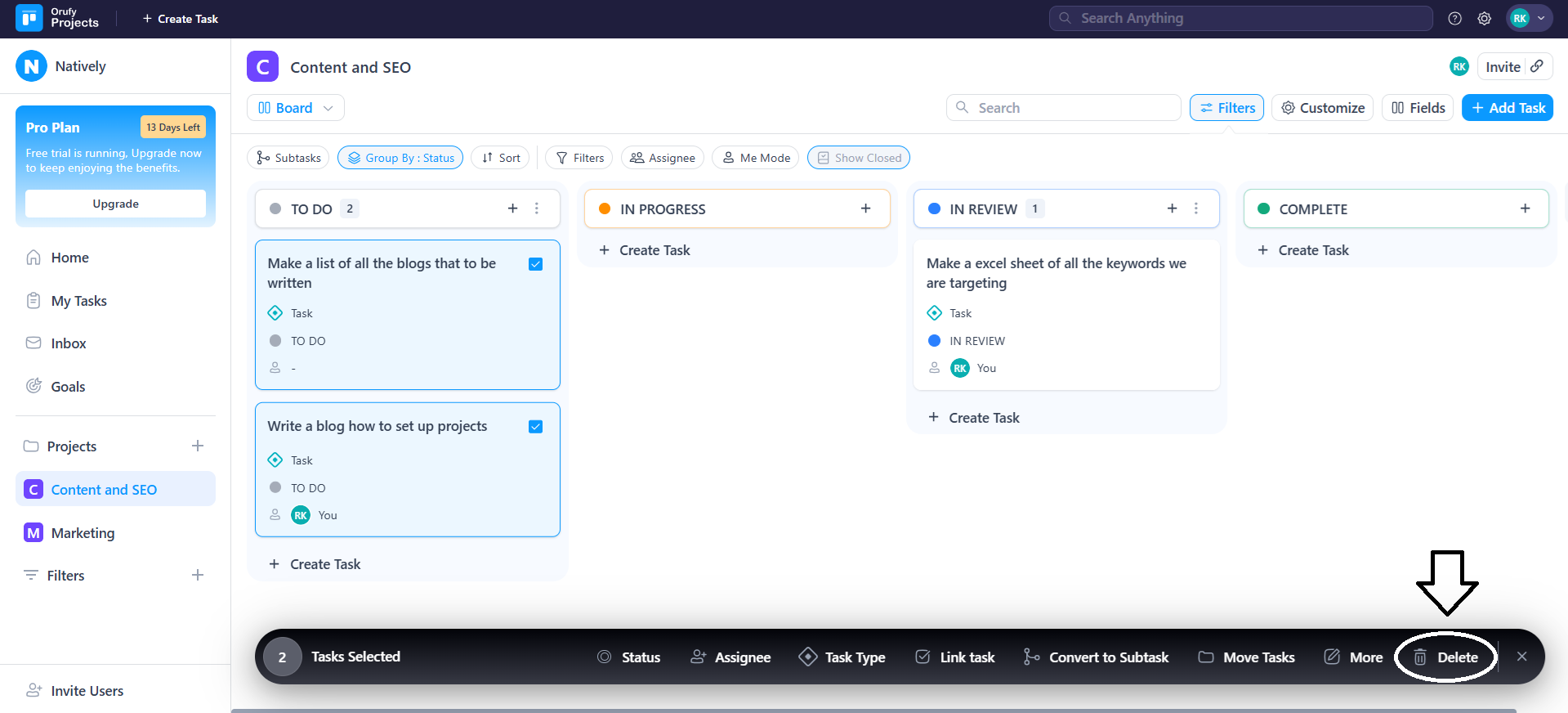Open settings via the gear icon

1484,19
